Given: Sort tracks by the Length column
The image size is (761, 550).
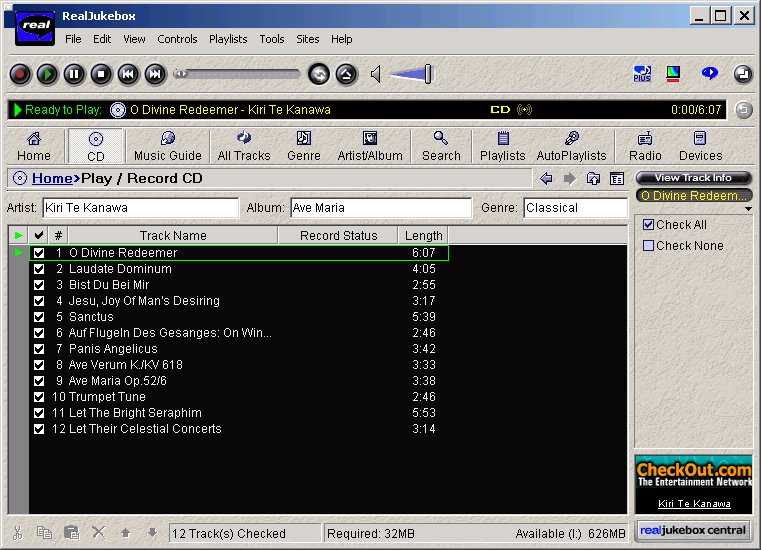Looking at the screenshot, I should 423,236.
